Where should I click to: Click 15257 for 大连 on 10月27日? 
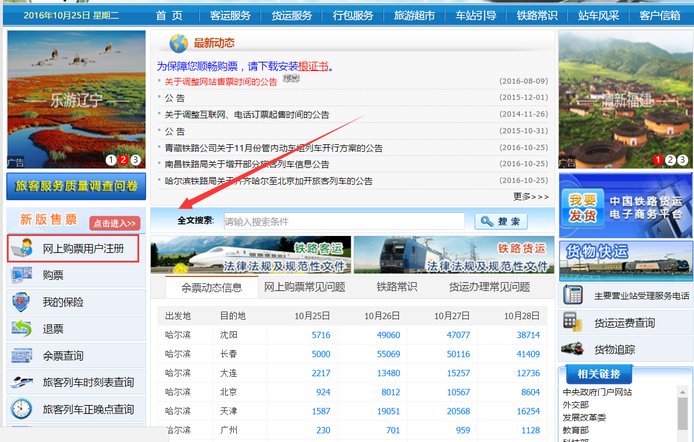(458, 373)
